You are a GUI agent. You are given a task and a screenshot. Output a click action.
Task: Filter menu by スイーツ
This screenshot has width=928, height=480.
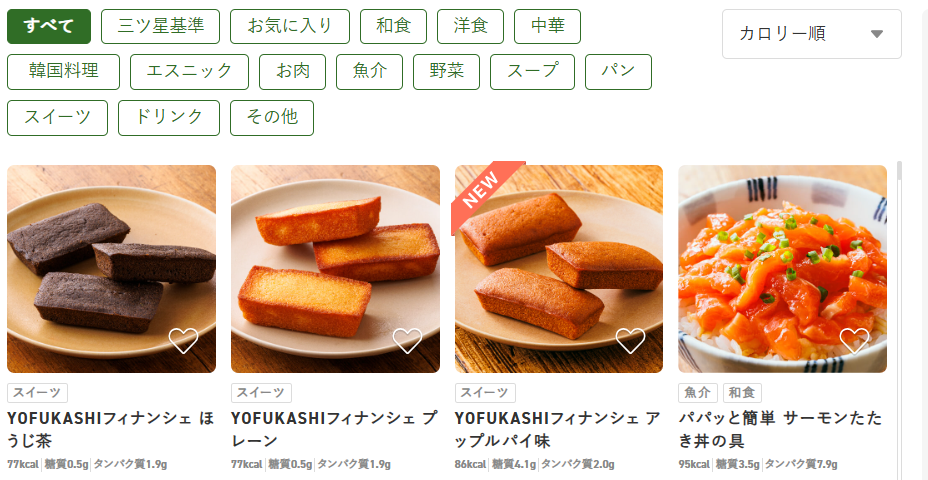coord(57,118)
